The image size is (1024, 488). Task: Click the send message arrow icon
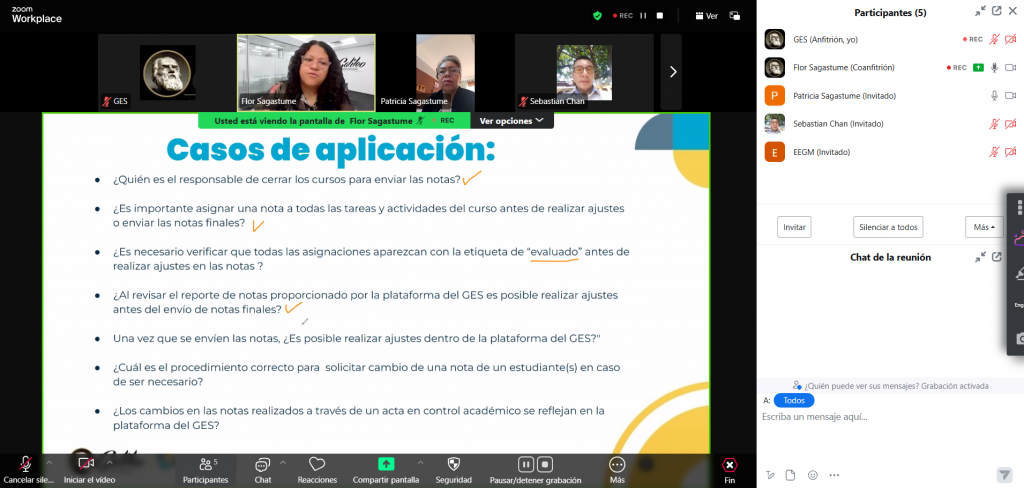pyautogui.click(x=1004, y=474)
